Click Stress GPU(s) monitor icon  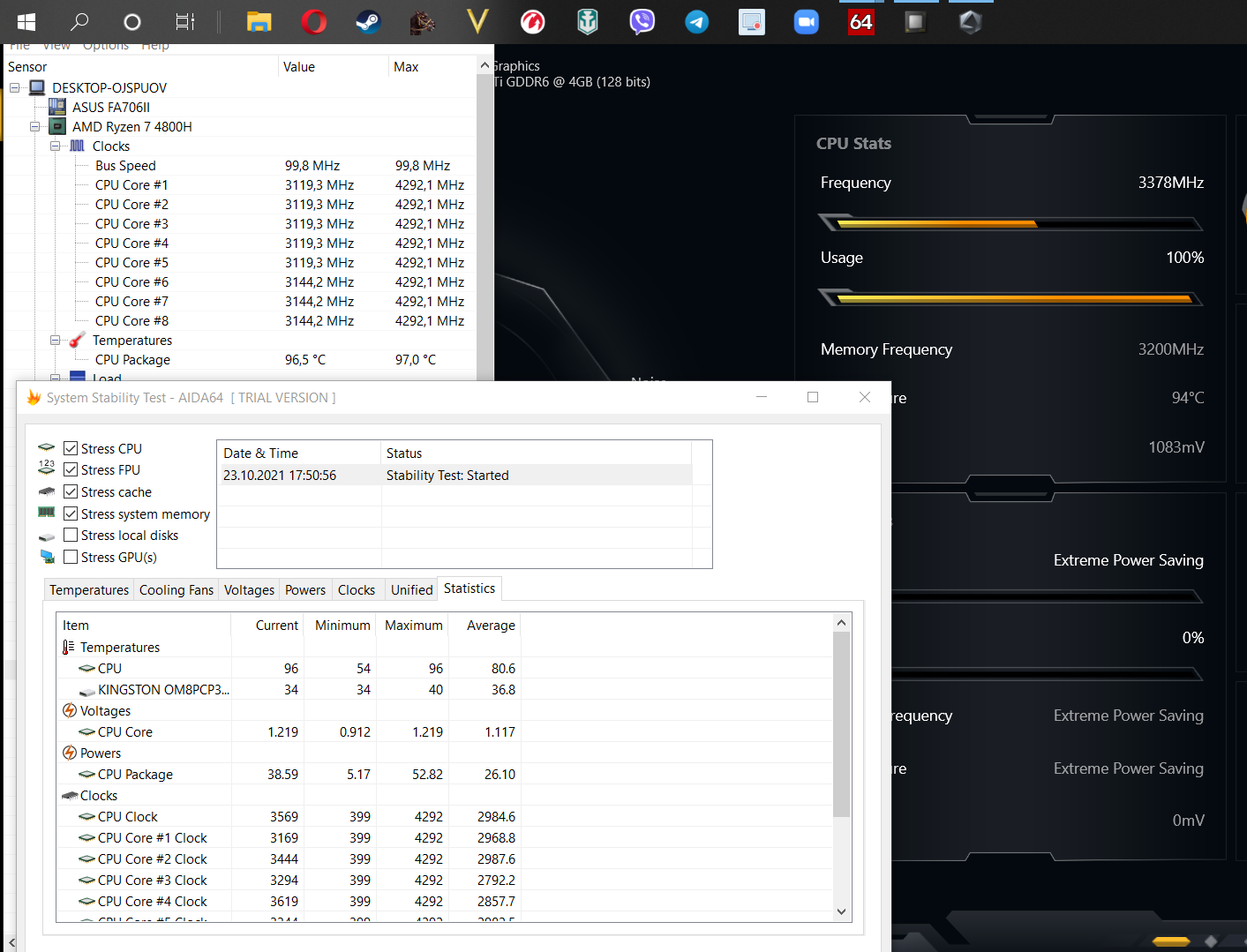pyautogui.click(x=47, y=557)
